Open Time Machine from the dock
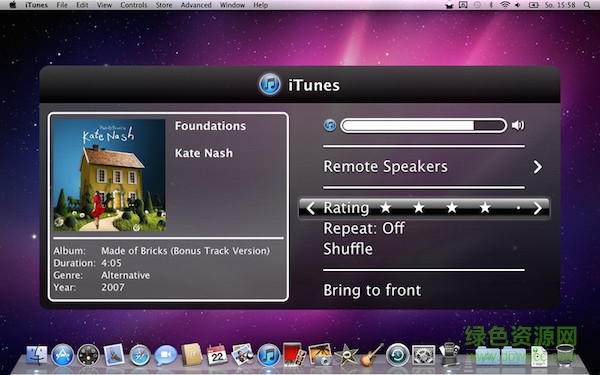600x375 pixels. pos(398,355)
